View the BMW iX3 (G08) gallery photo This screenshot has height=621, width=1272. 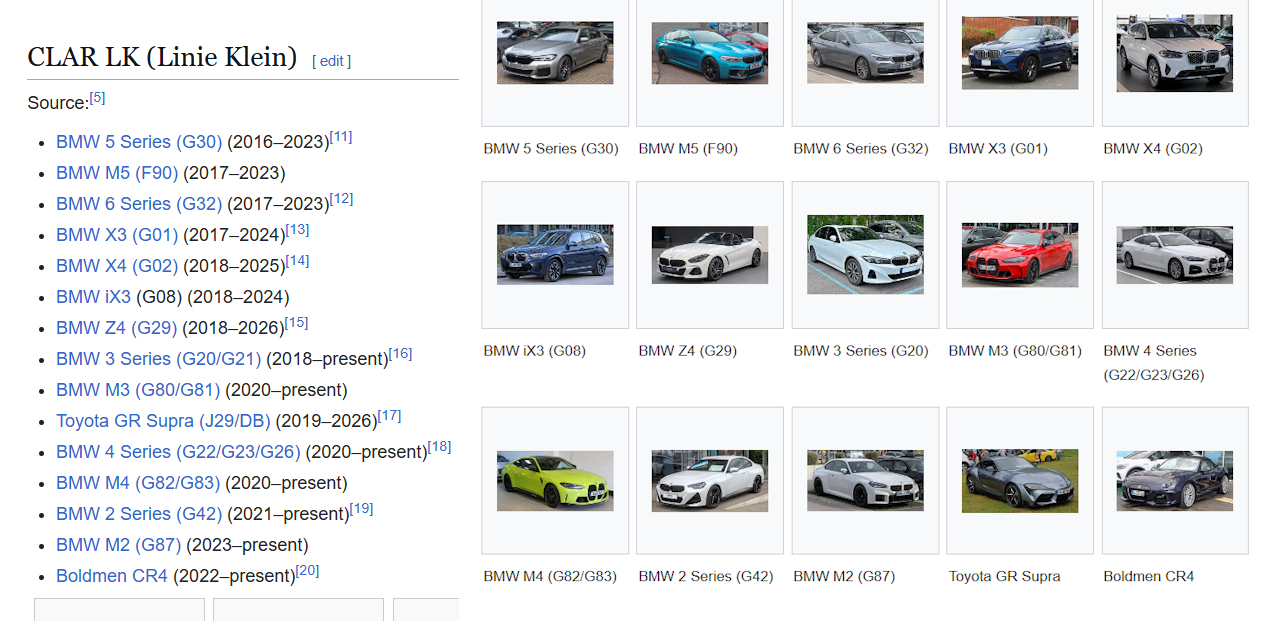[x=555, y=255]
